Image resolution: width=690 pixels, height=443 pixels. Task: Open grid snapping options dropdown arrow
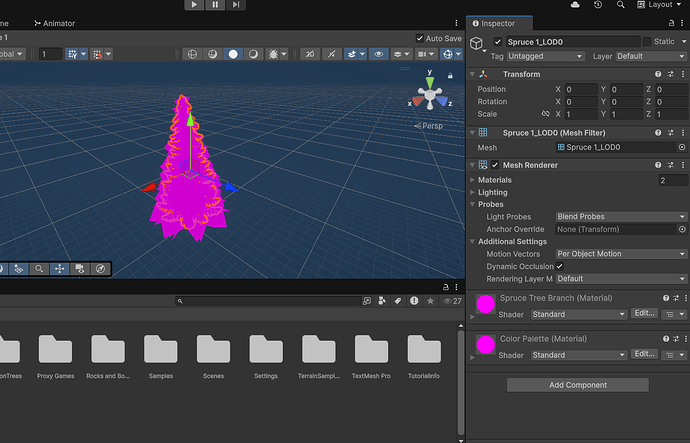click(84, 54)
